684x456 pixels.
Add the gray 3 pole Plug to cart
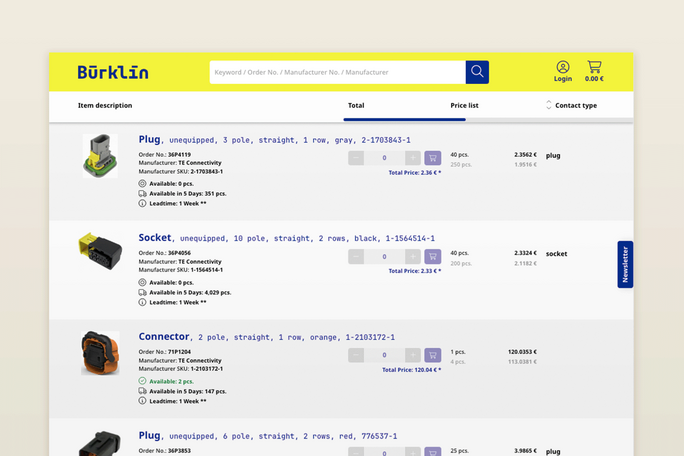click(x=432, y=158)
